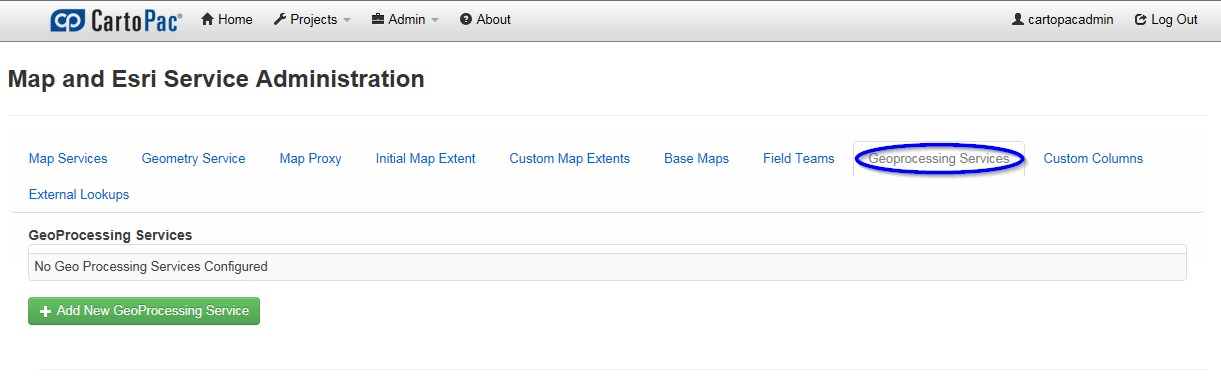Switch to the Base Maps tab
This screenshot has height=382, width=1221.
pyautogui.click(x=696, y=158)
